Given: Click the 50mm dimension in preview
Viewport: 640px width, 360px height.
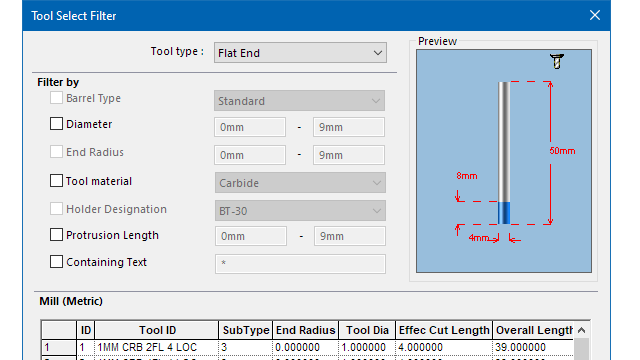Looking at the screenshot, I should click(562, 151).
